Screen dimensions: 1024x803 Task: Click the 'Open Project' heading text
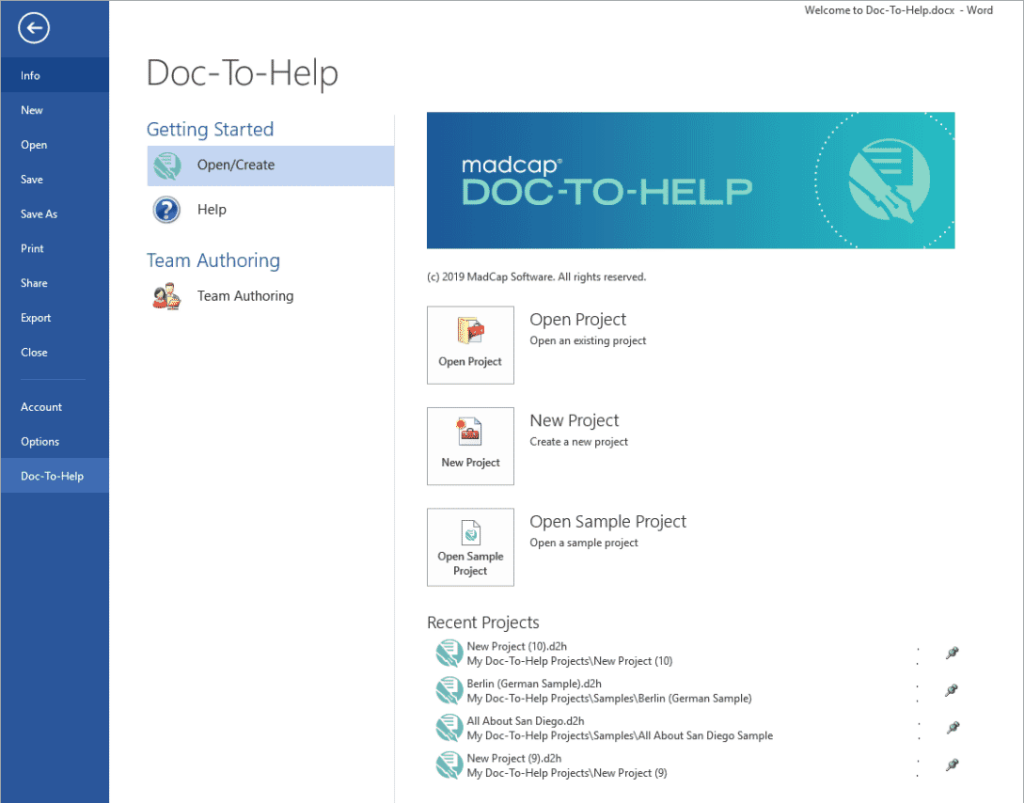[x=578, y=320]
